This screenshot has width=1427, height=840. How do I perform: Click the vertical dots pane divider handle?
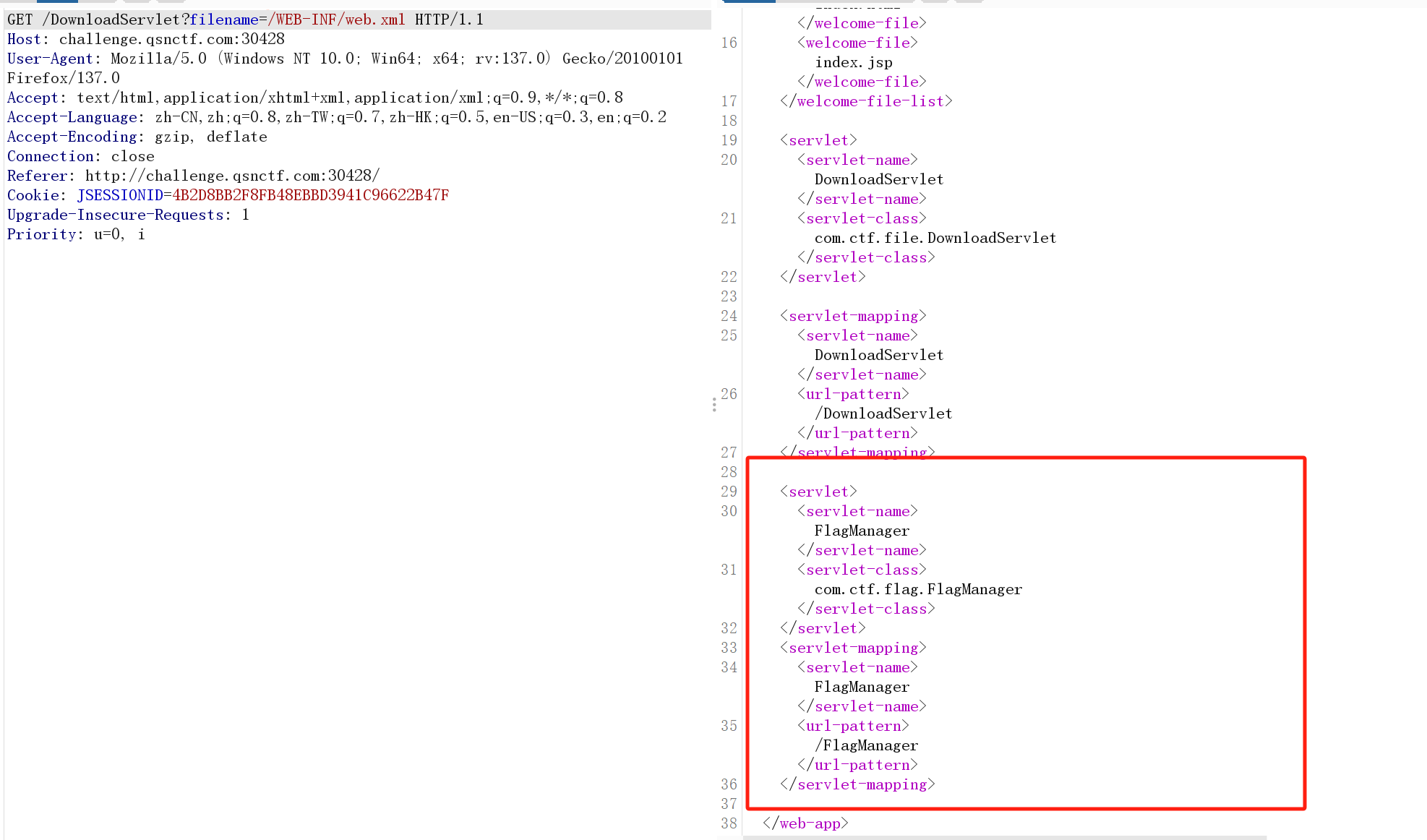click(714, 405)
